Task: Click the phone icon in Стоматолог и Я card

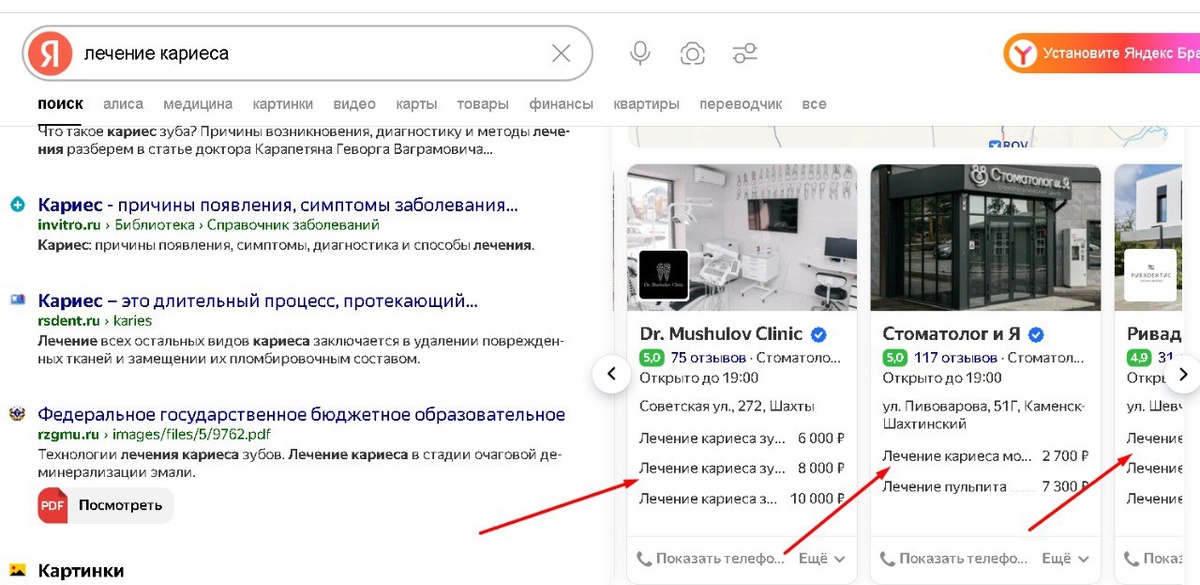Action: pyautogui.click(x=887, y=559)
